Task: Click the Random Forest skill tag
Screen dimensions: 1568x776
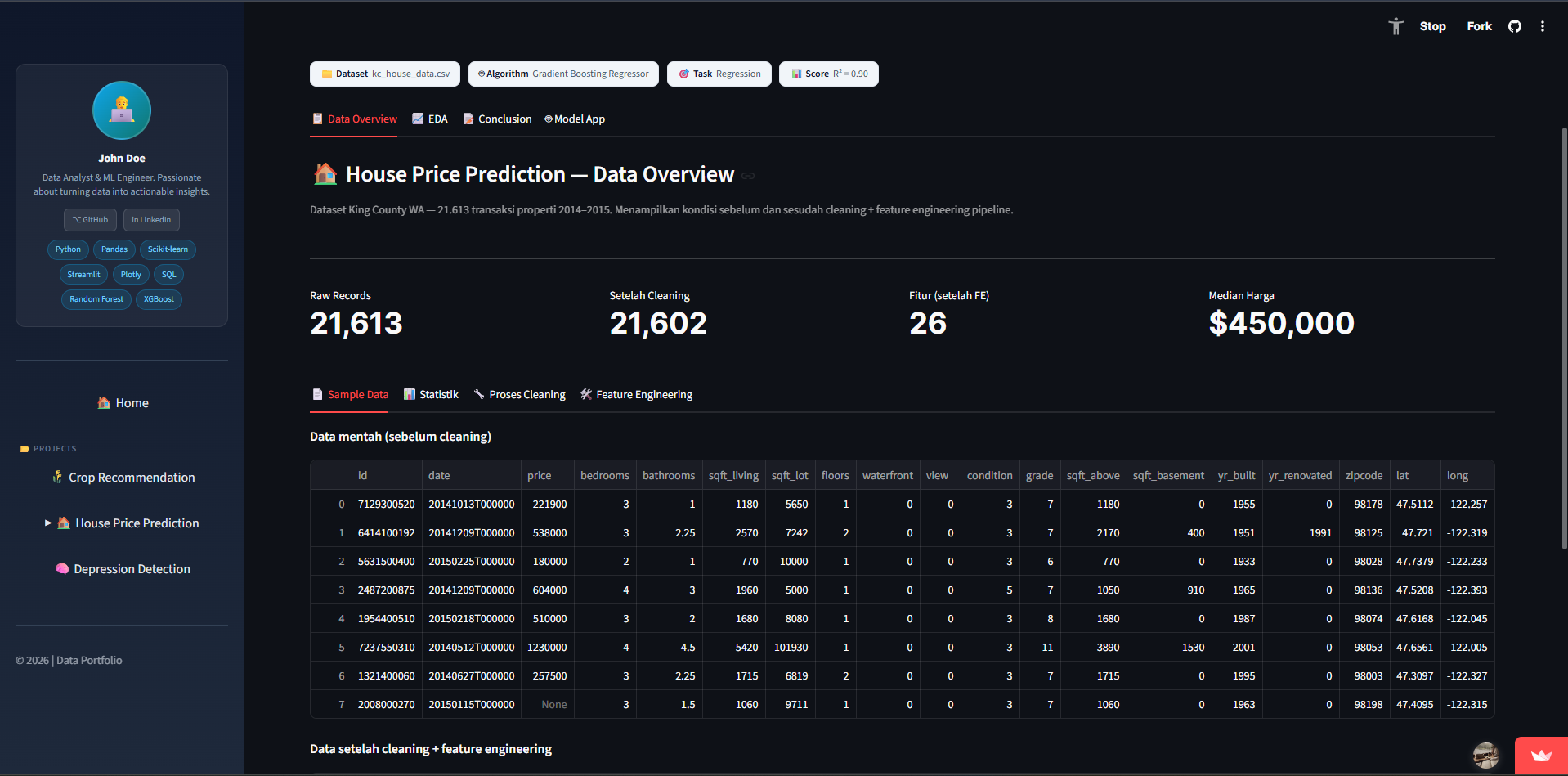Action: coord(96,299)
